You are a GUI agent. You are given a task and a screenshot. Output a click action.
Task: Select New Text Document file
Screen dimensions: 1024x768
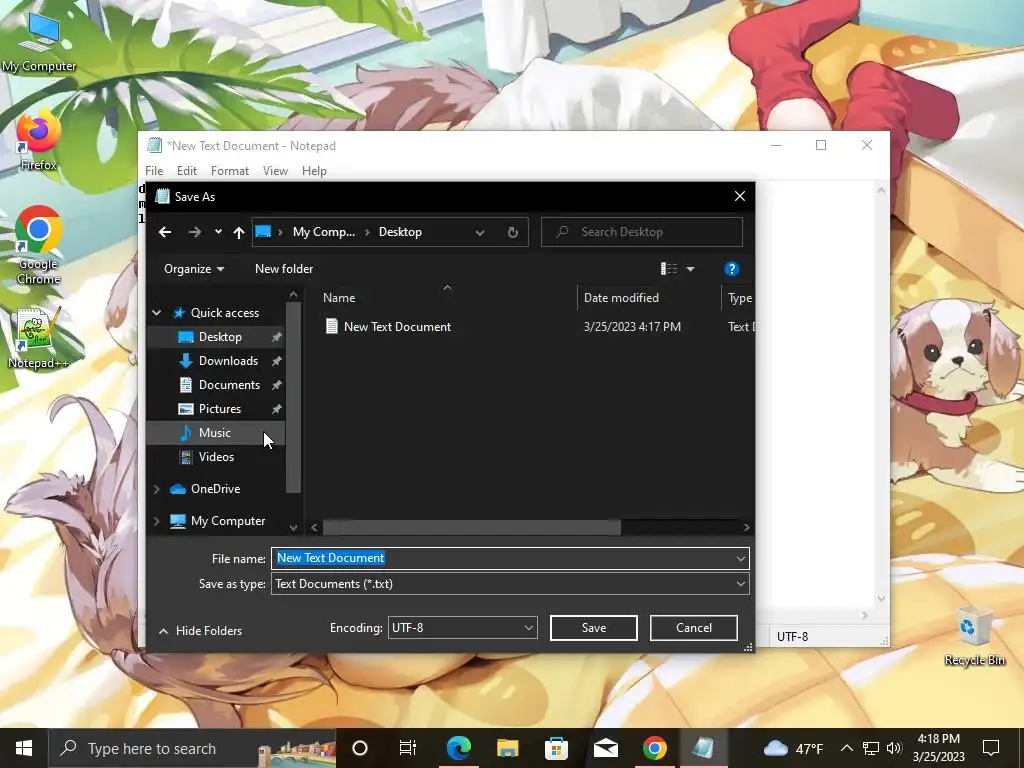coord(397,327)
